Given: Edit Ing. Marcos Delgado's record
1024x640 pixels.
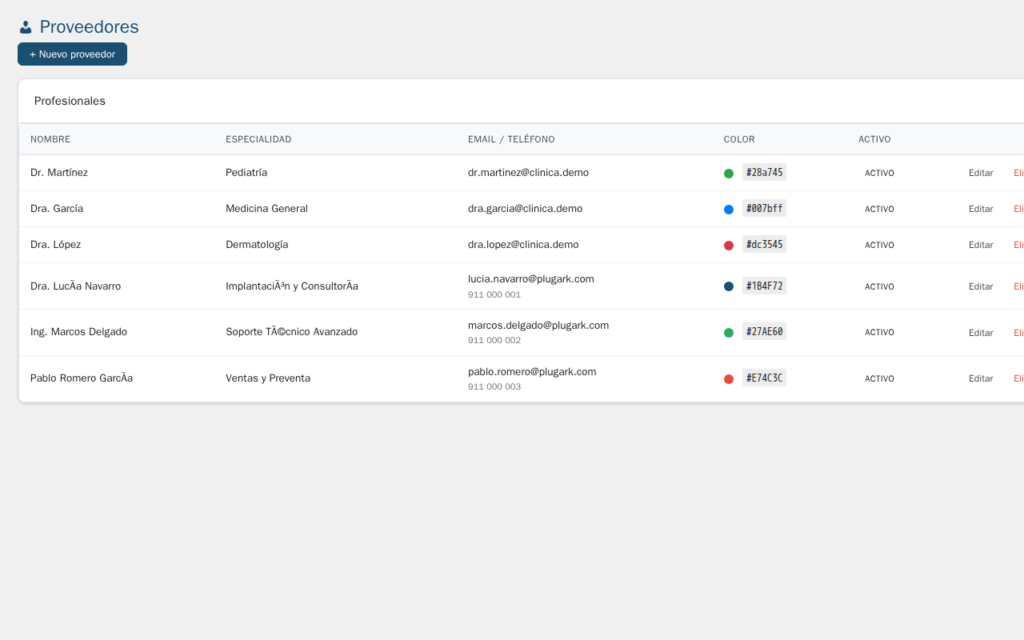Looking at the screenshot, I should pos(980,332).
